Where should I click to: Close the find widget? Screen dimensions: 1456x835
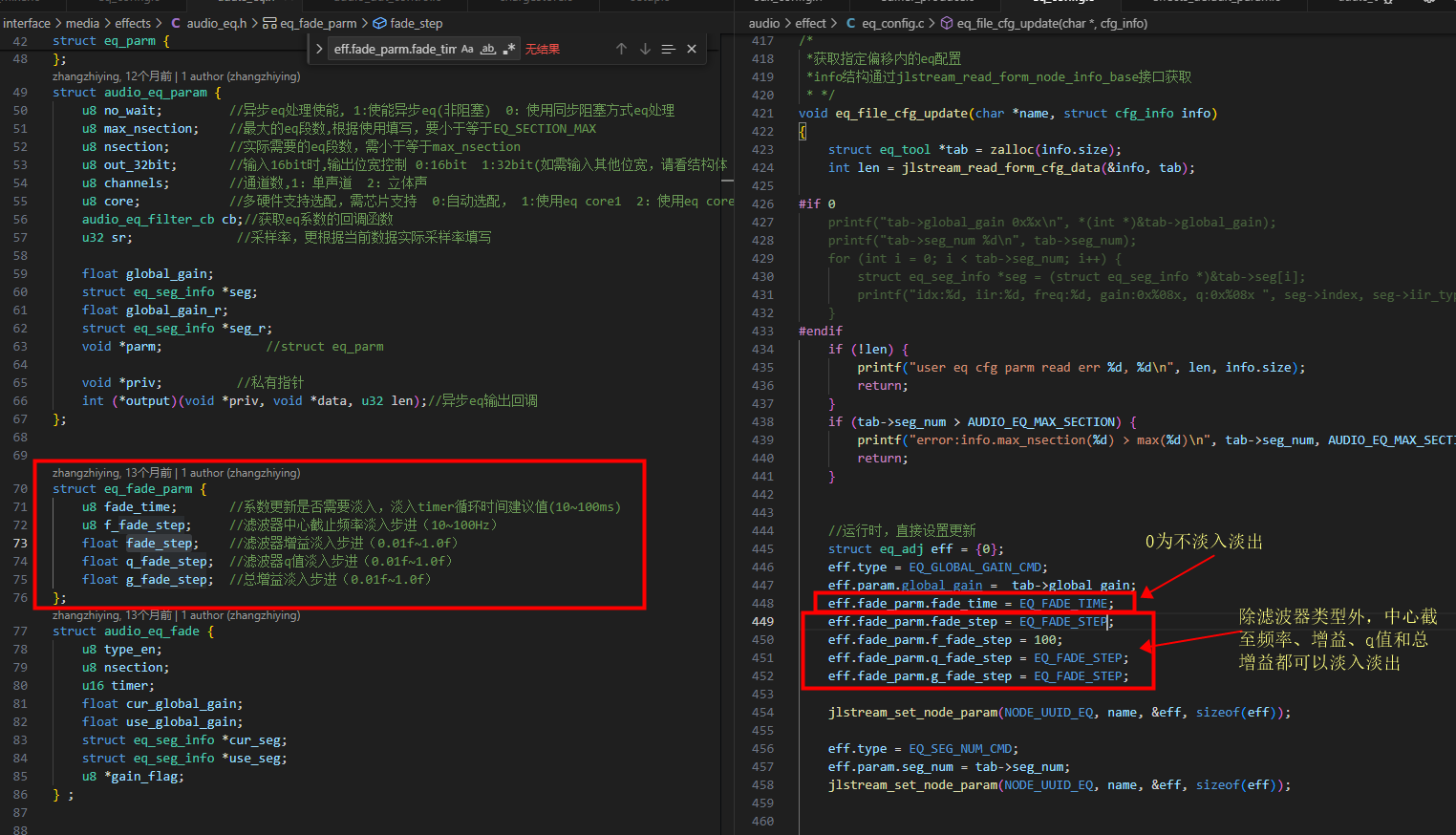[x=692, y=49]
